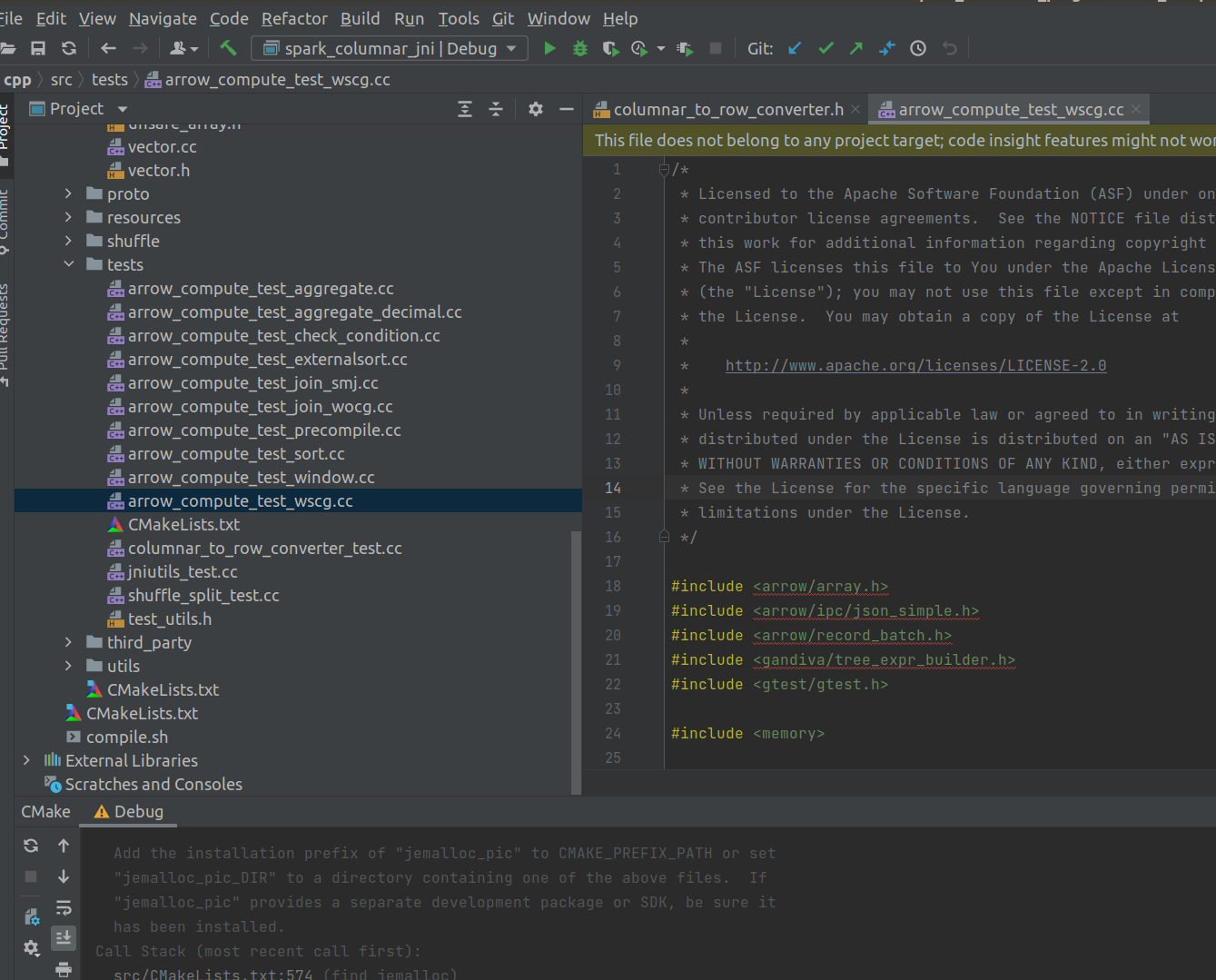
Task: Run with Coverage from the toolbar
Action: (x=609, y=47)
